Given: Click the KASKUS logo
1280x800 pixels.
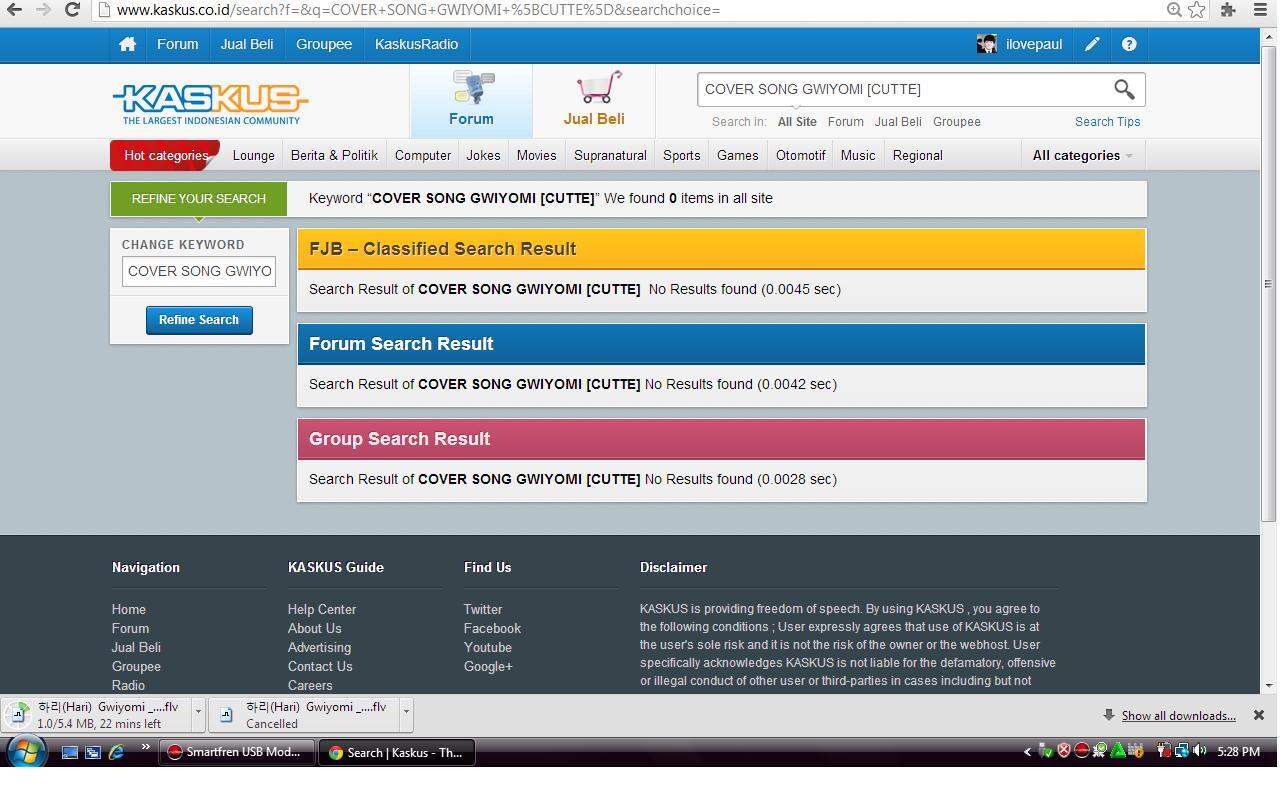Looking at the screenshot, I should click(x=210, y=103).
